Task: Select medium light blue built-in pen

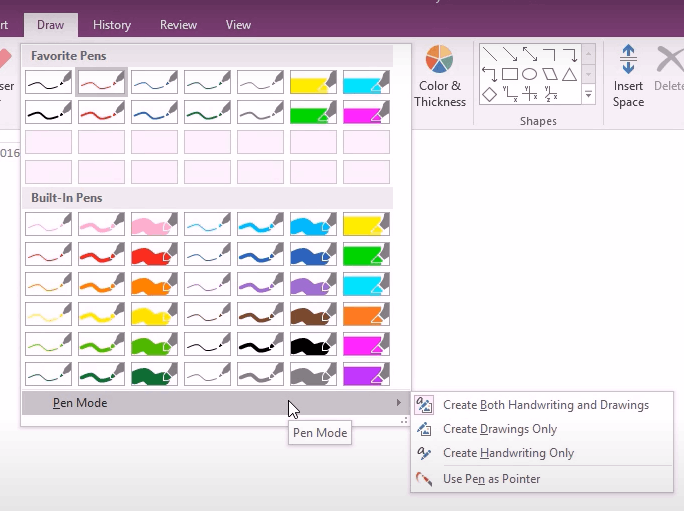Action: coord(260,224)
